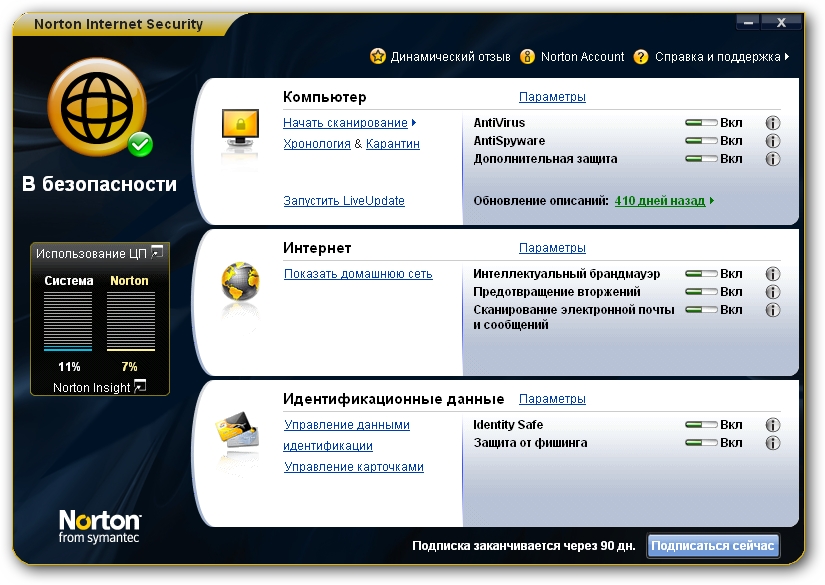Show info for Сканирование электронной почты
Image resolution: width=825 pixels, height=585 pixels.
click(772, 310)
